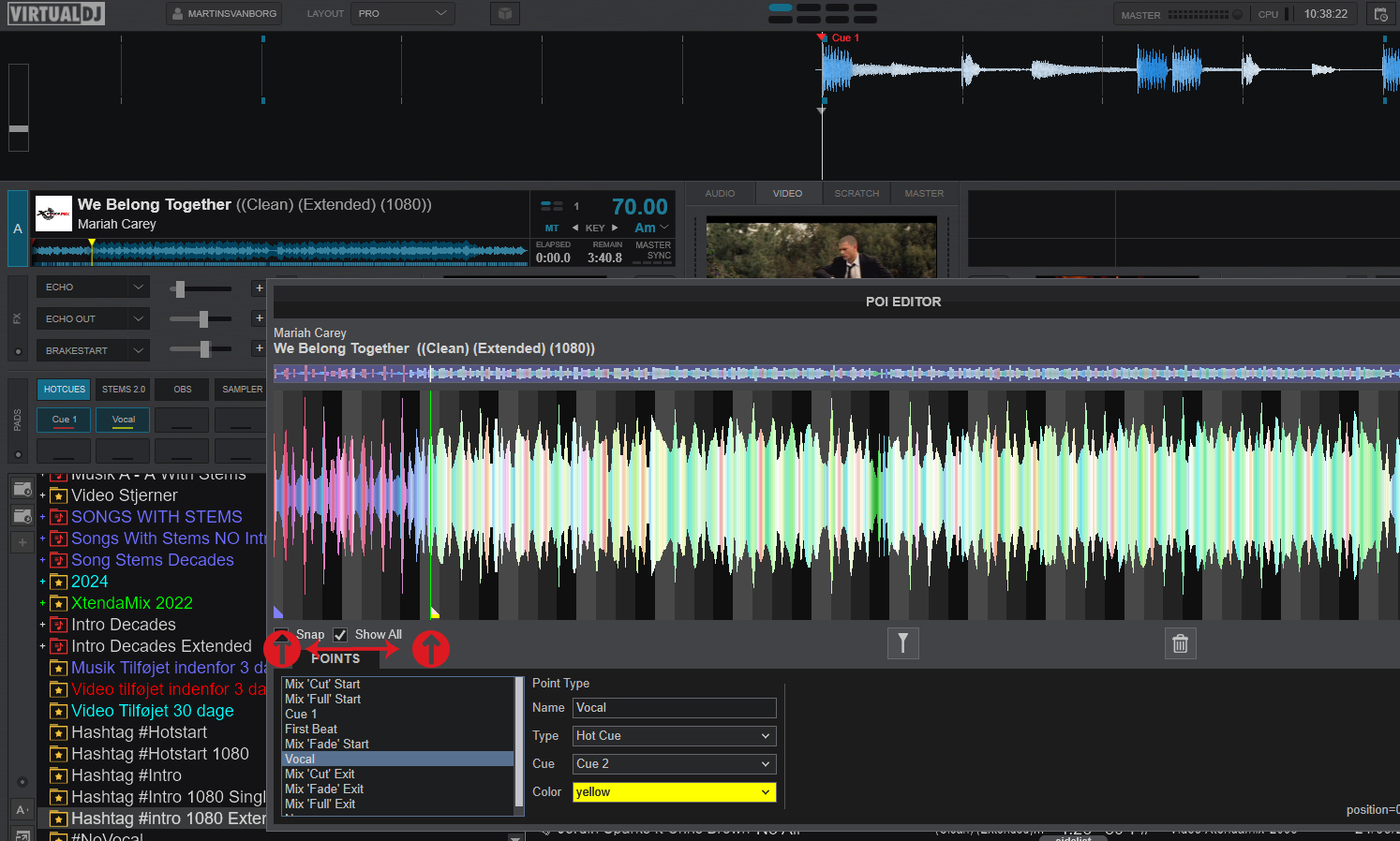Switch to the SCRATCH tab
The image size is (1400, 841).
click(x=856, y=194)
